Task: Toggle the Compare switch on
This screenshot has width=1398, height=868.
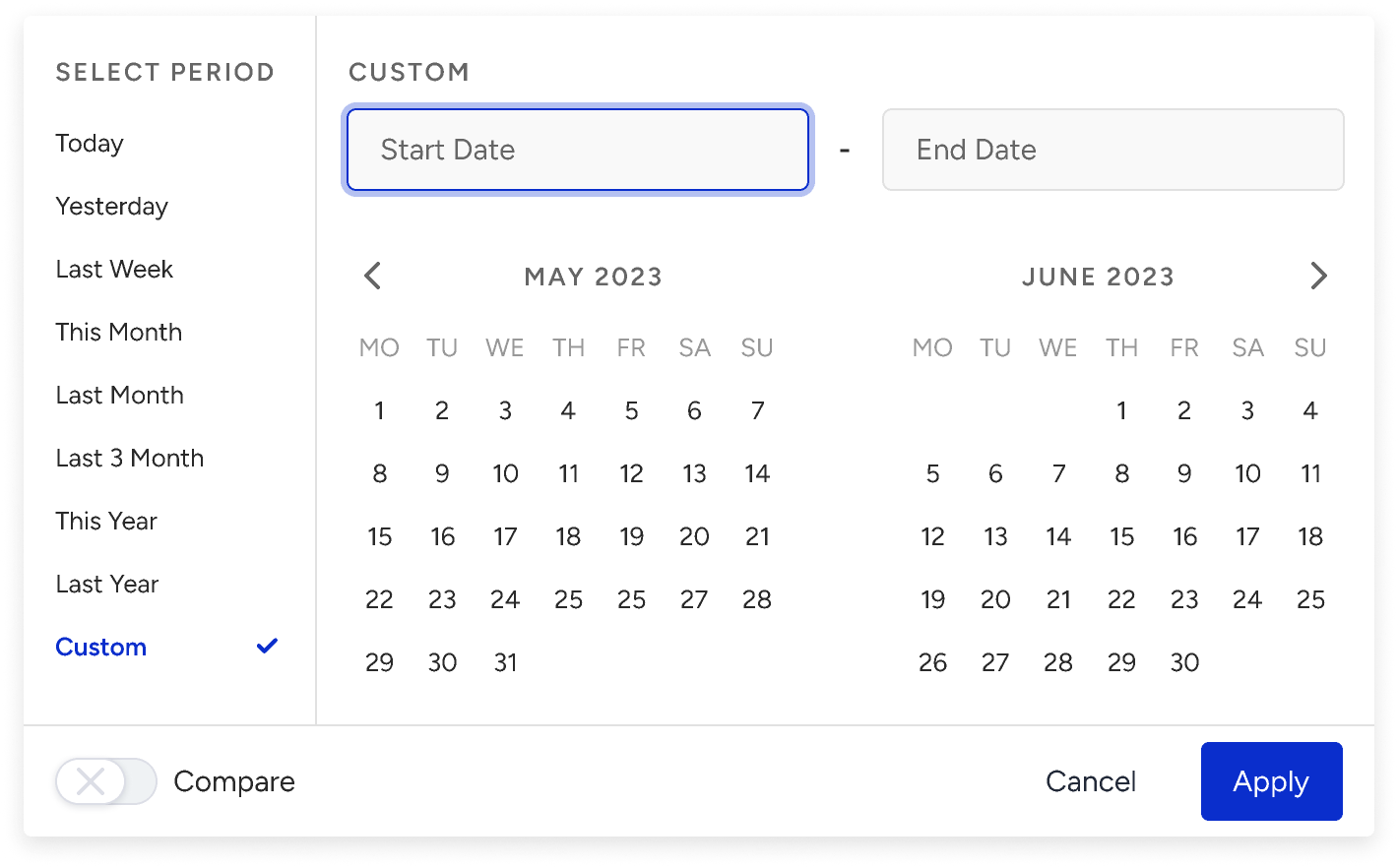Action: [105, 781]
